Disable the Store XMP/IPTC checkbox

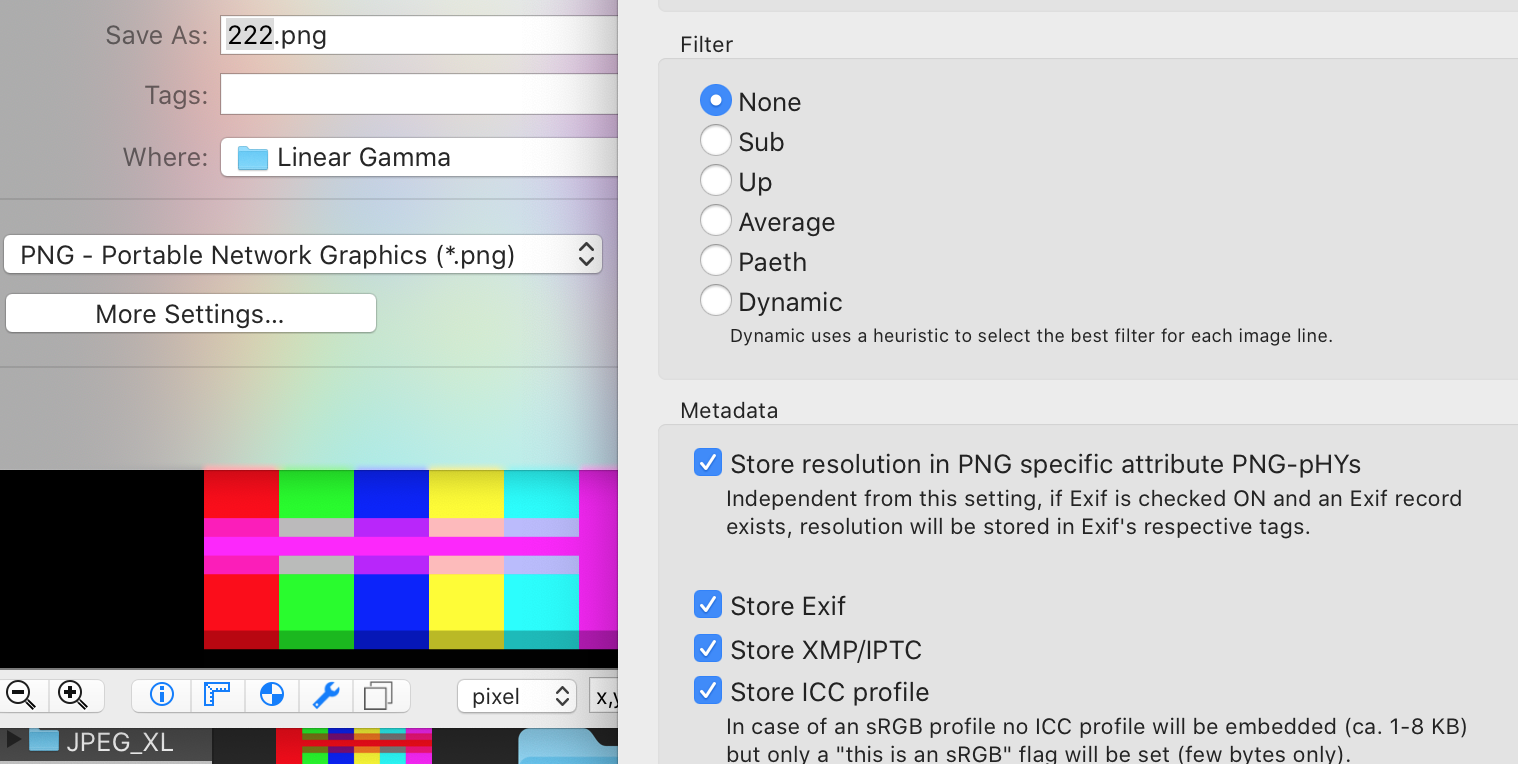pyautogui.click(x=707, y=649)
